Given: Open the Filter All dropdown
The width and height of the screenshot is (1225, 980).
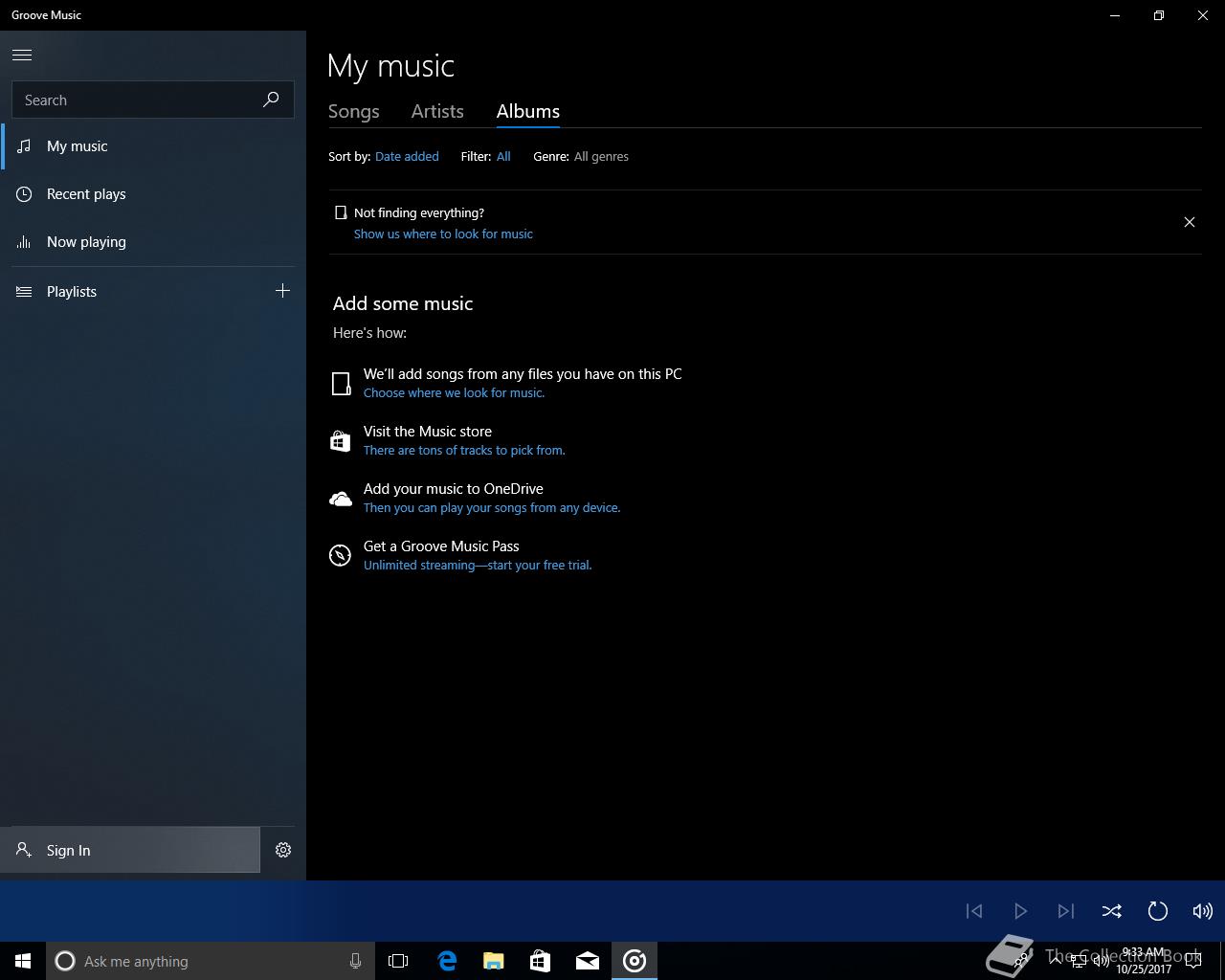Looking at the screenshot, I should (503, 156).
